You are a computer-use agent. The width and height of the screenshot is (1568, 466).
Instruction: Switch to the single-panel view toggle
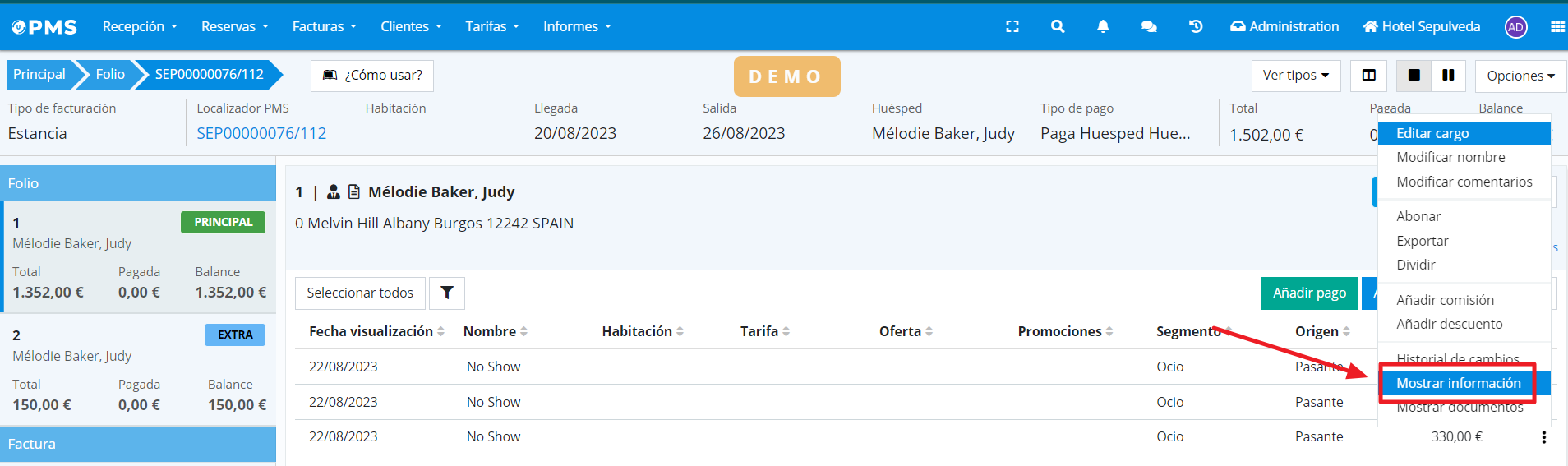click(1414, 76)
